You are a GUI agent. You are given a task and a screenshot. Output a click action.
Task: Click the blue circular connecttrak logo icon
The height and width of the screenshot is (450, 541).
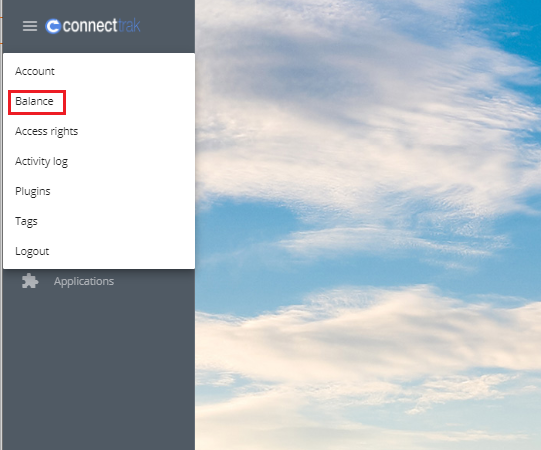[x=53, y=26]
